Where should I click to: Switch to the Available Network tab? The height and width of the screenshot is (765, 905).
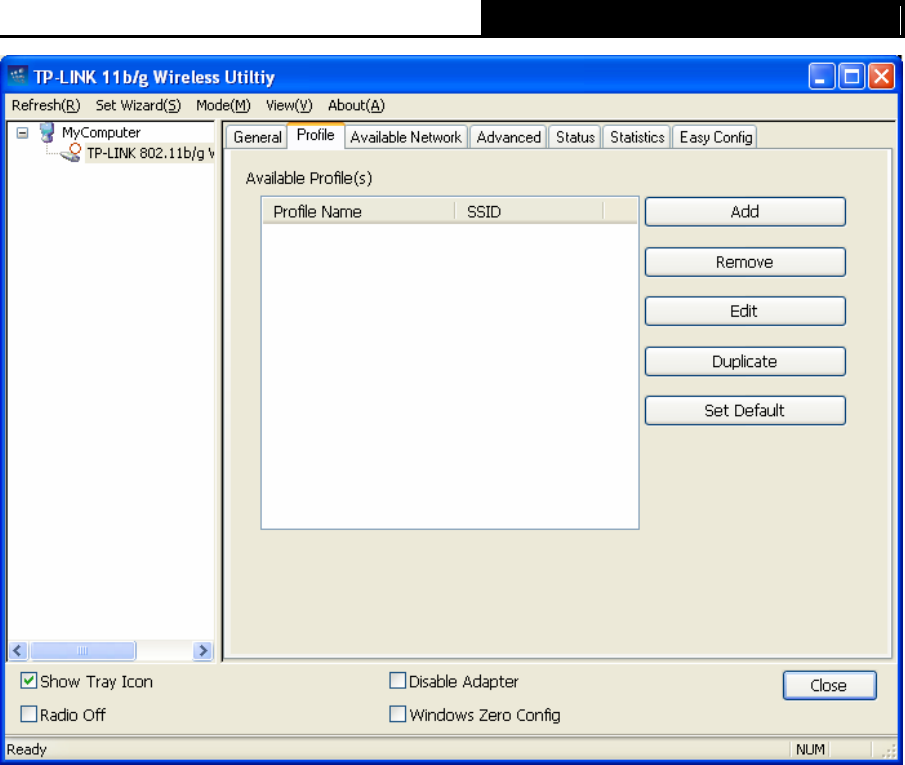click(x=406, y=137)
